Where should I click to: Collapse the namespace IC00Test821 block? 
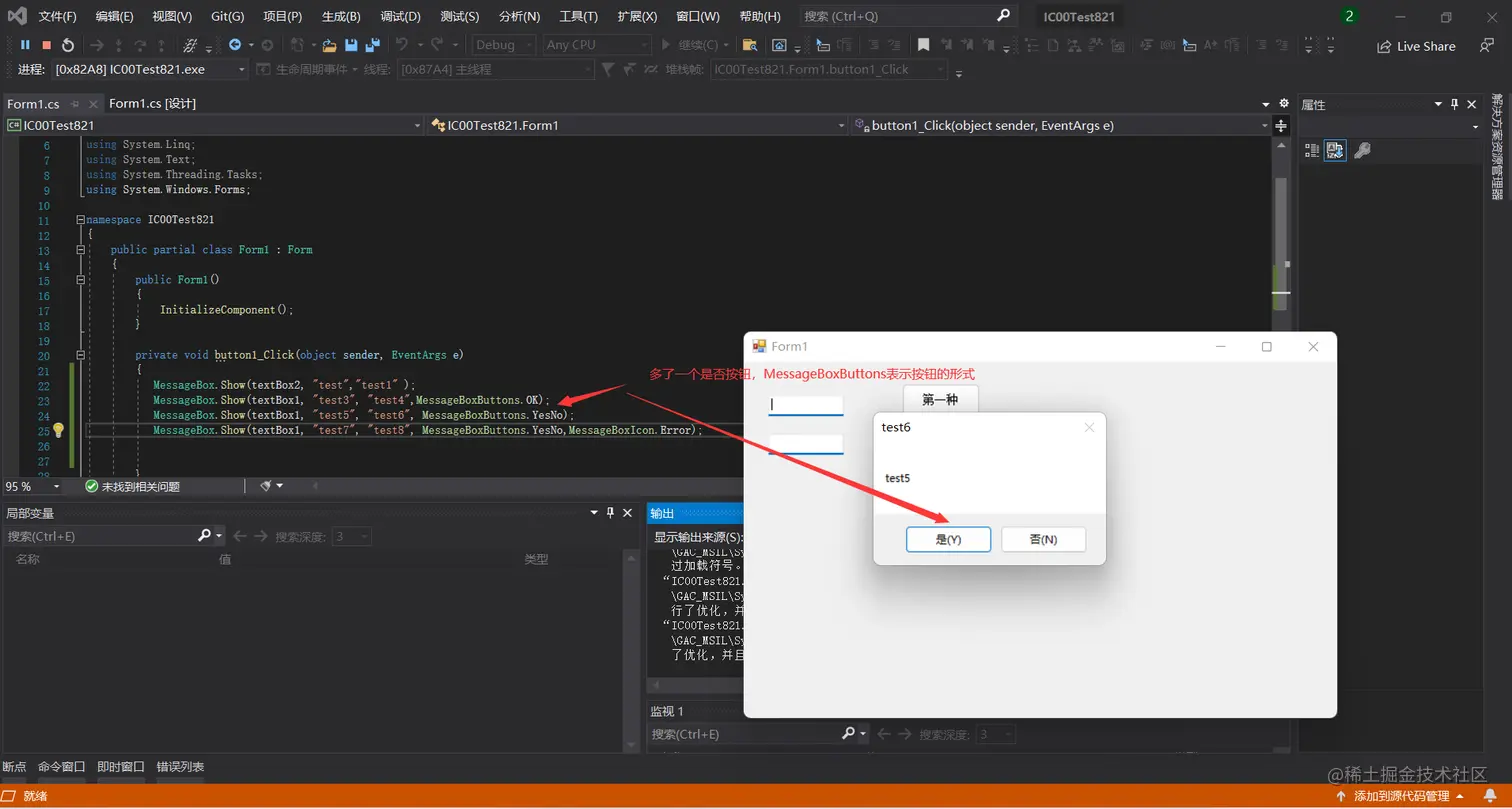[80, 220]
